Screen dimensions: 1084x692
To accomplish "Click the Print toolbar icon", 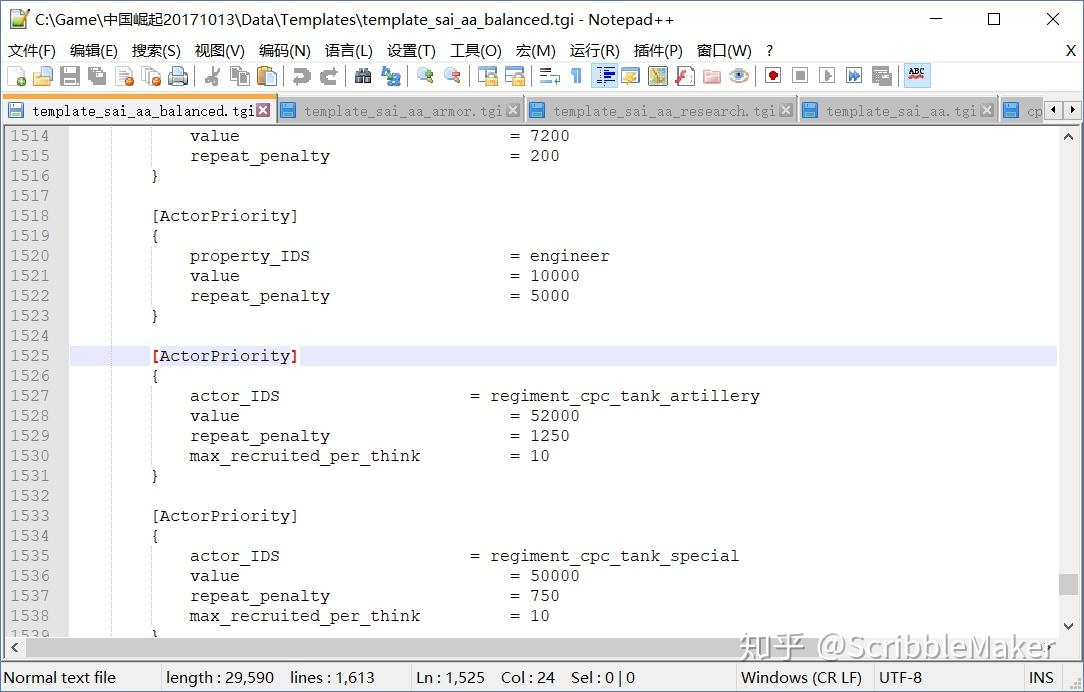I will coord(178,76).
